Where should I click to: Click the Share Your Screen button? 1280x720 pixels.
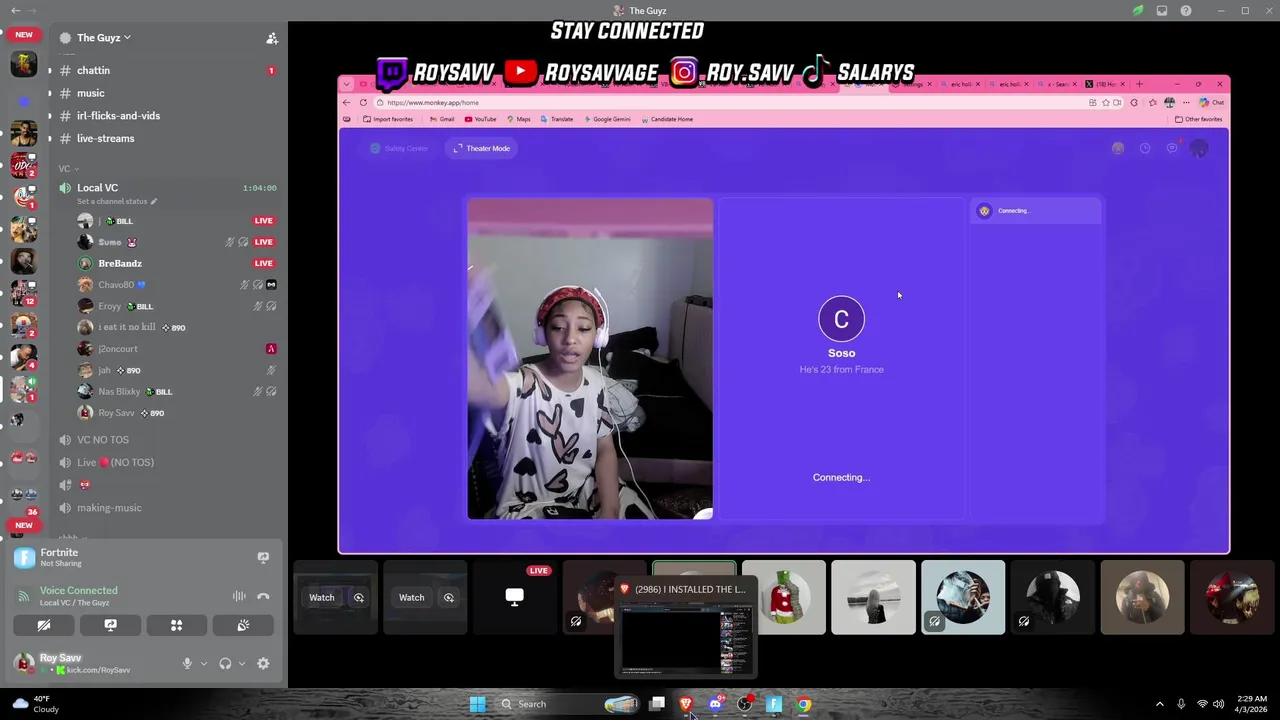pyautogui.click(x=110, y=625)
